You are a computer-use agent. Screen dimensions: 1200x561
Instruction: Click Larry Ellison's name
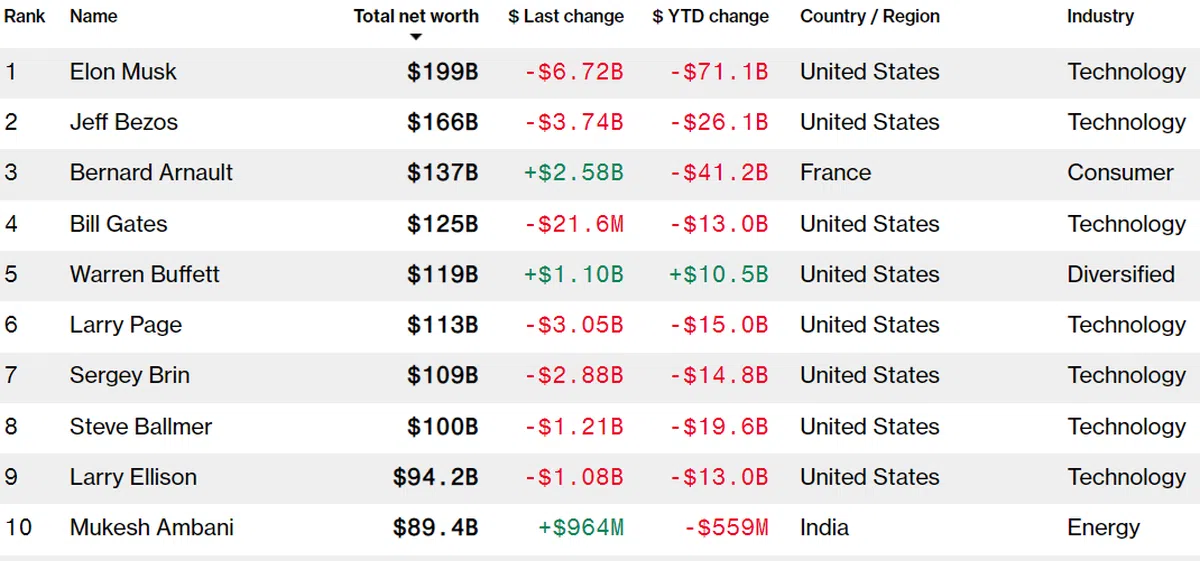pyautogui.click(x=133, y=477)
